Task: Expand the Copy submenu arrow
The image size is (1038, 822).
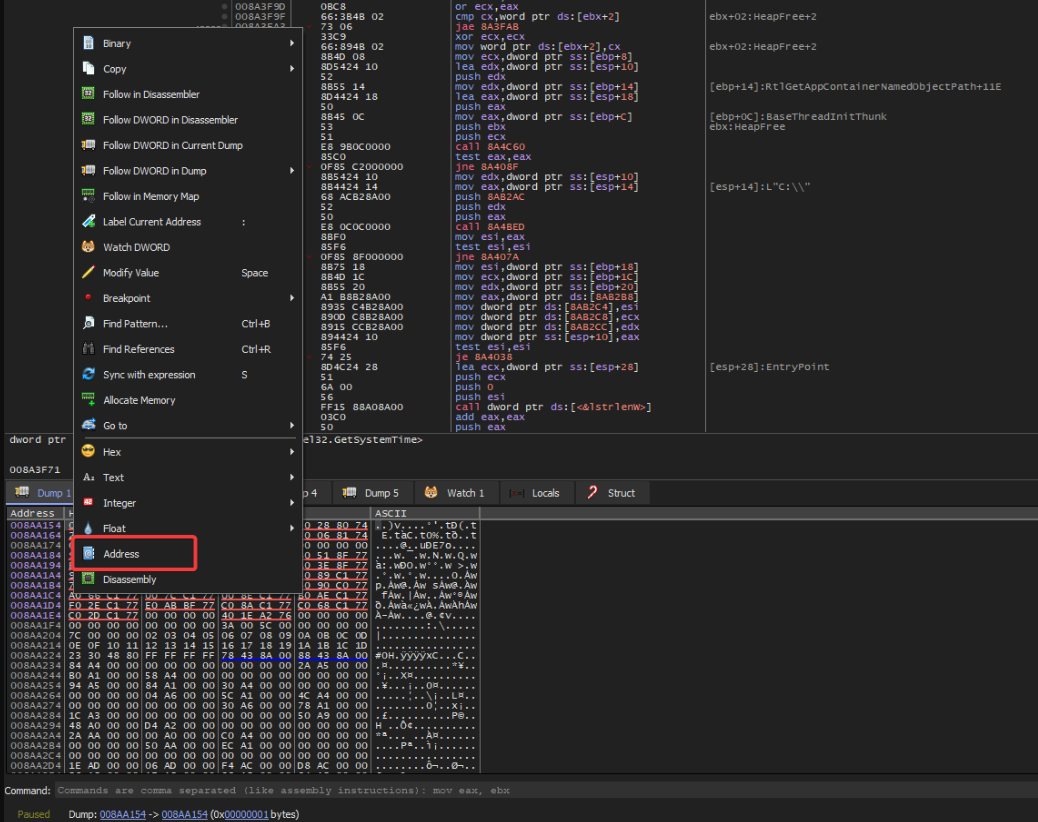Action: tap(292, 69)
